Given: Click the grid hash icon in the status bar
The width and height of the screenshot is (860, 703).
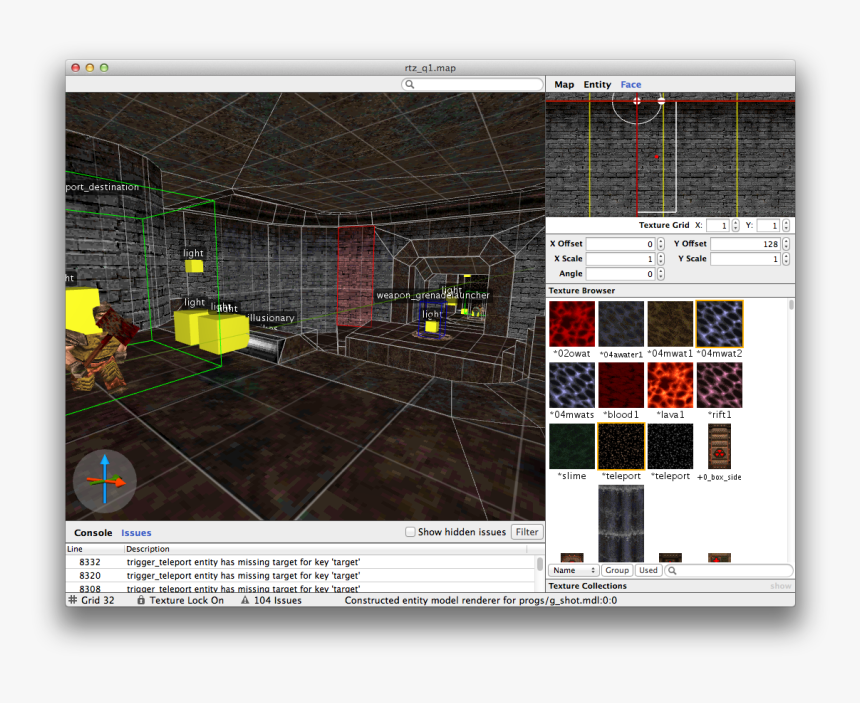Looking at the screenshot, I should click(72, 600).
